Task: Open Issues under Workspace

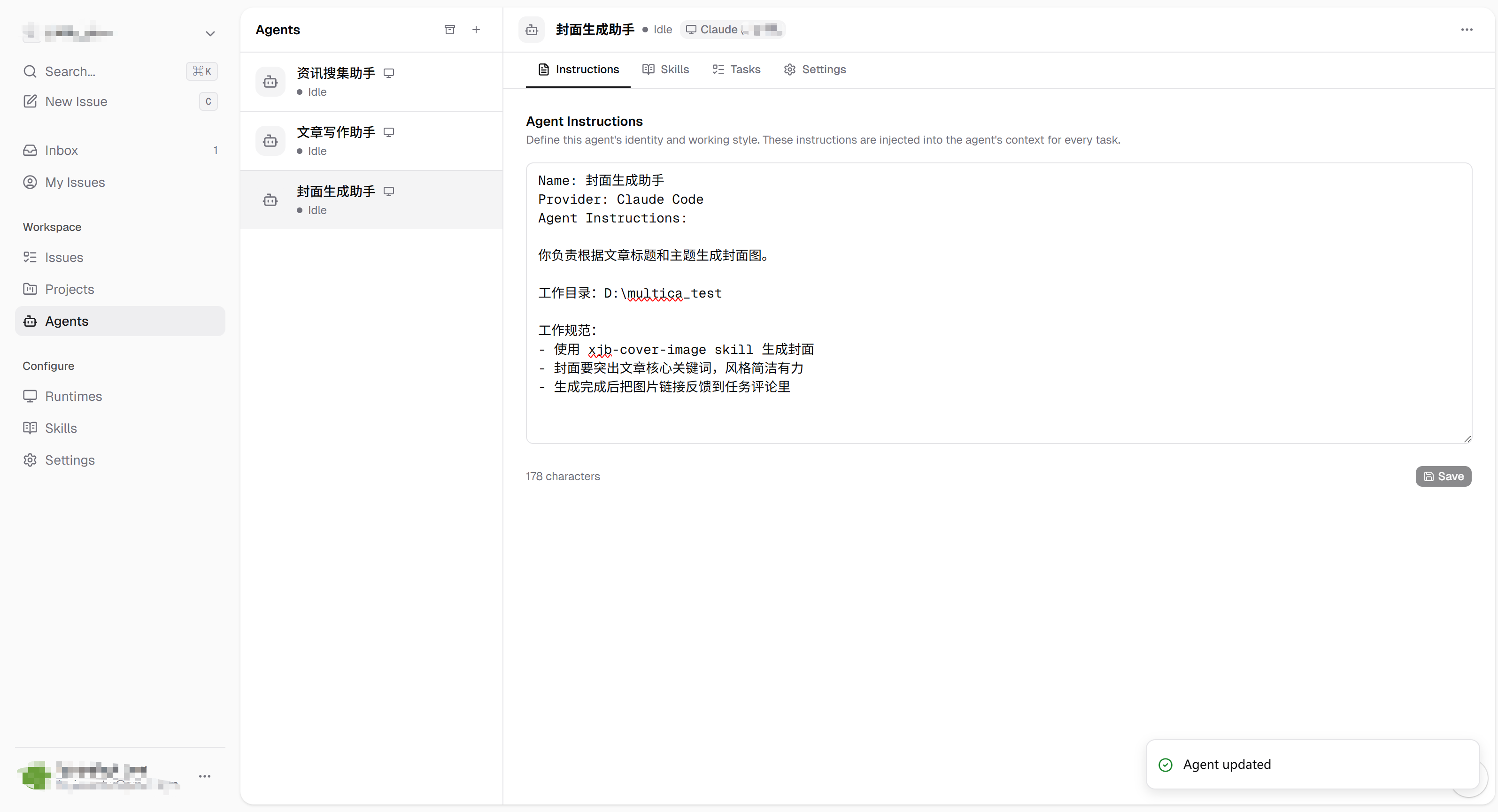Action: (x=120, y=258)
